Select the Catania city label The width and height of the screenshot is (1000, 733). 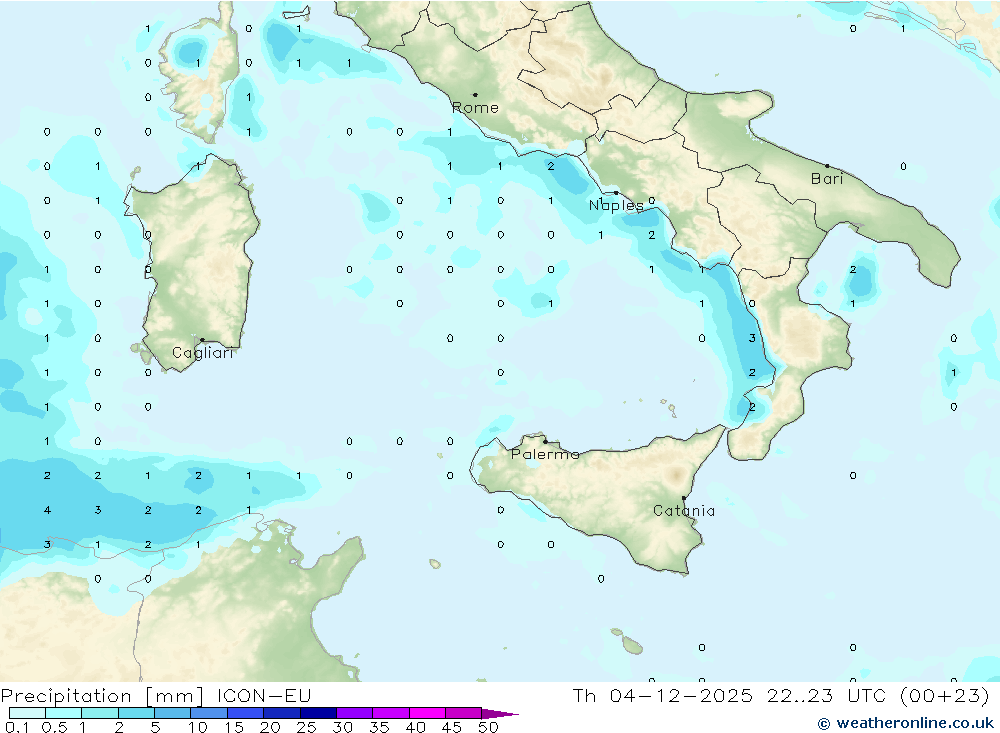(x=684, y=510)
